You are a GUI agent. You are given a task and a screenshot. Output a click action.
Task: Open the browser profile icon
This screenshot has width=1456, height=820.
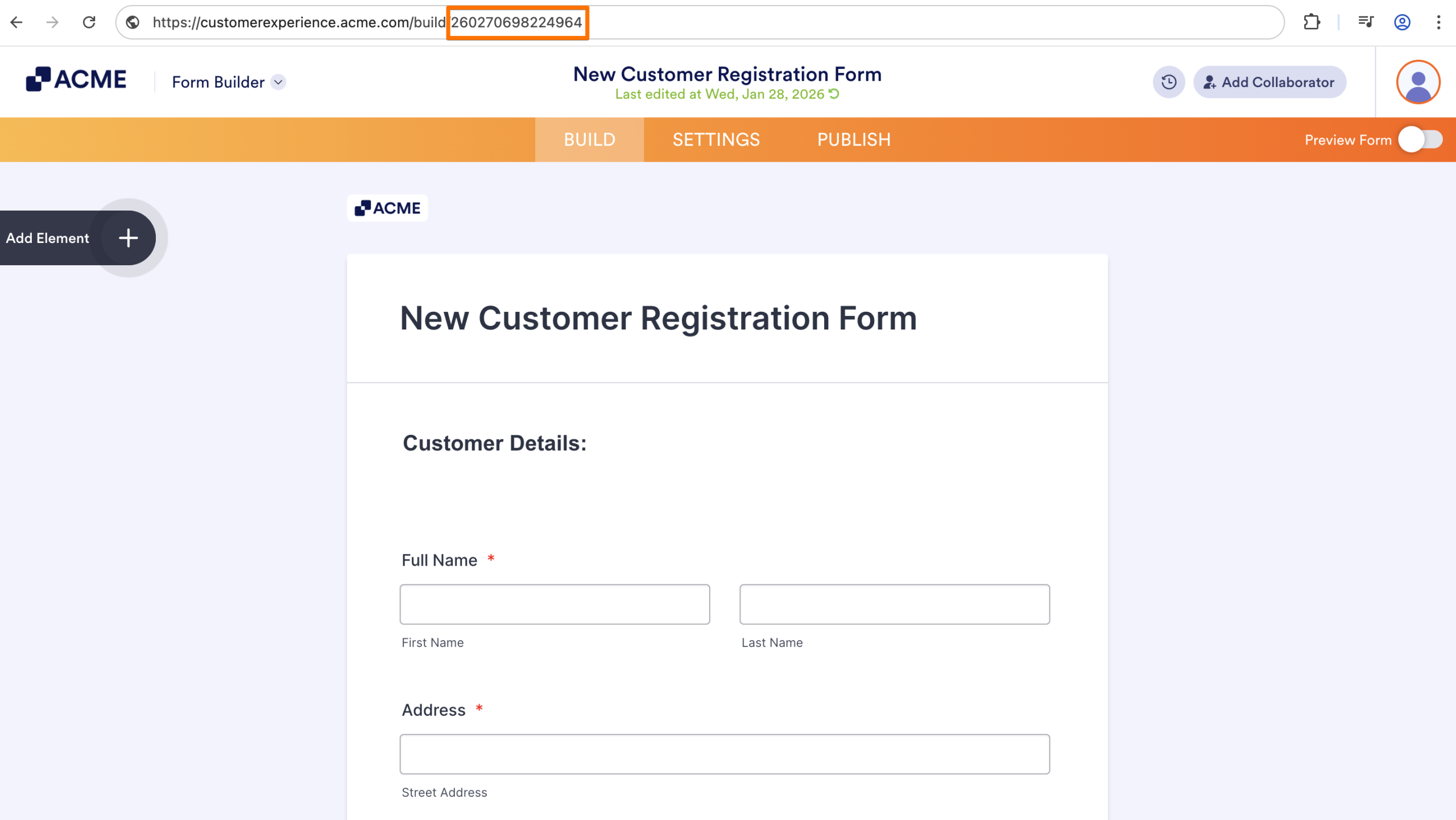tap(1402, 22)
